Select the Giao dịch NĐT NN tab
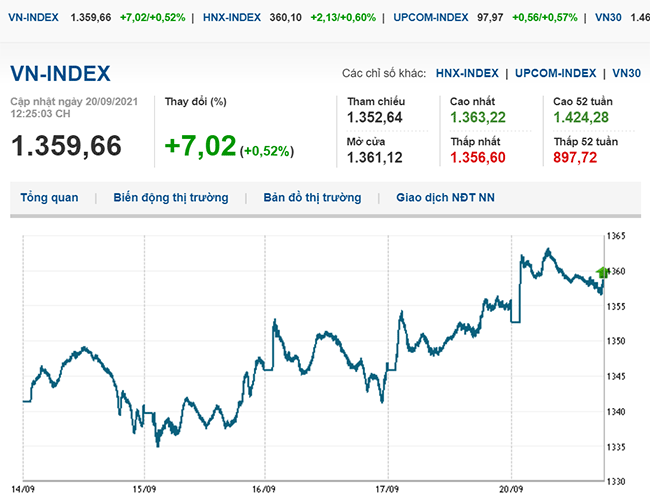 click(x=445, y=198)
